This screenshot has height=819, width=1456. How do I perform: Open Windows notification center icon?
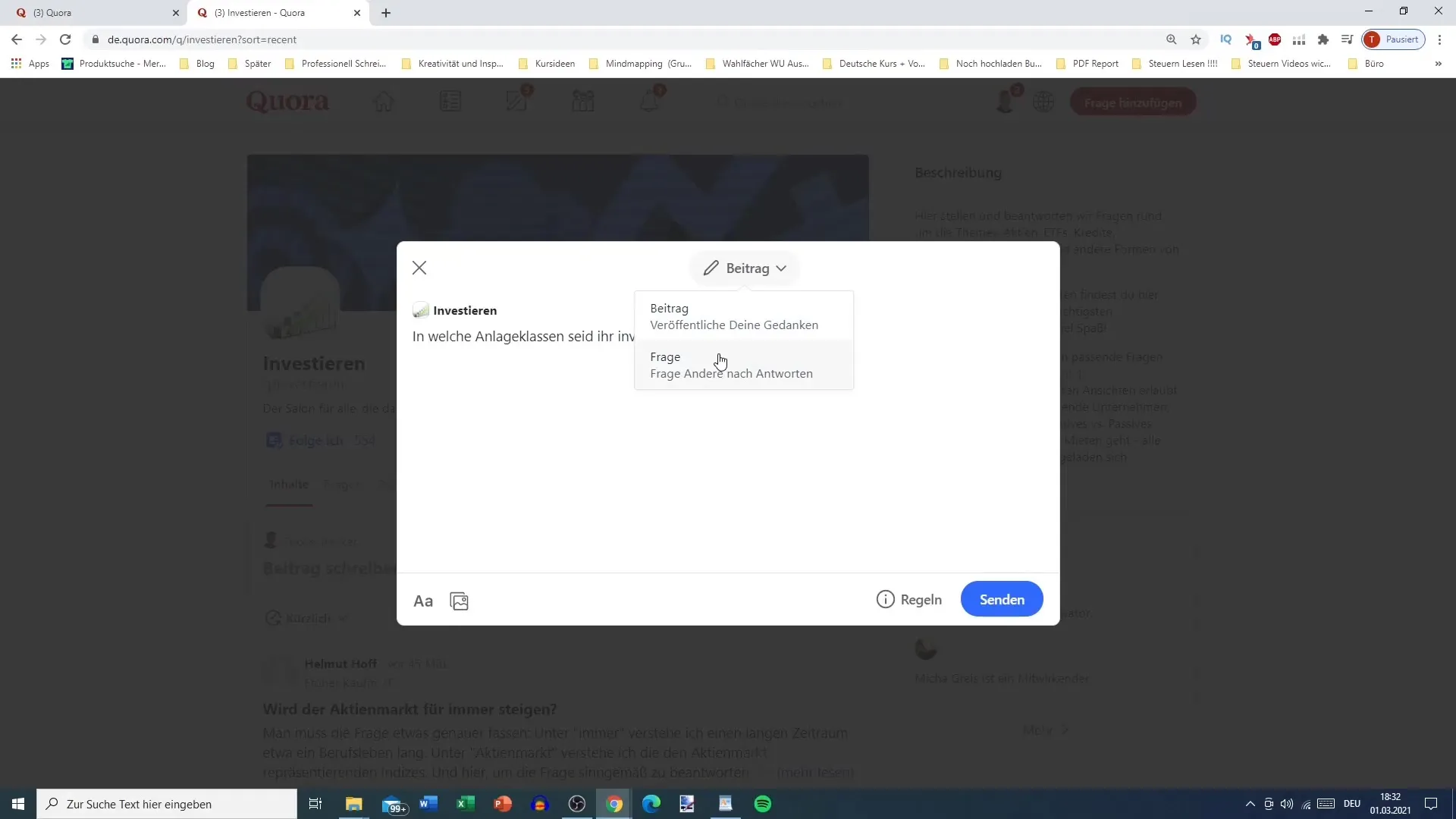(x=1431, y=804)
